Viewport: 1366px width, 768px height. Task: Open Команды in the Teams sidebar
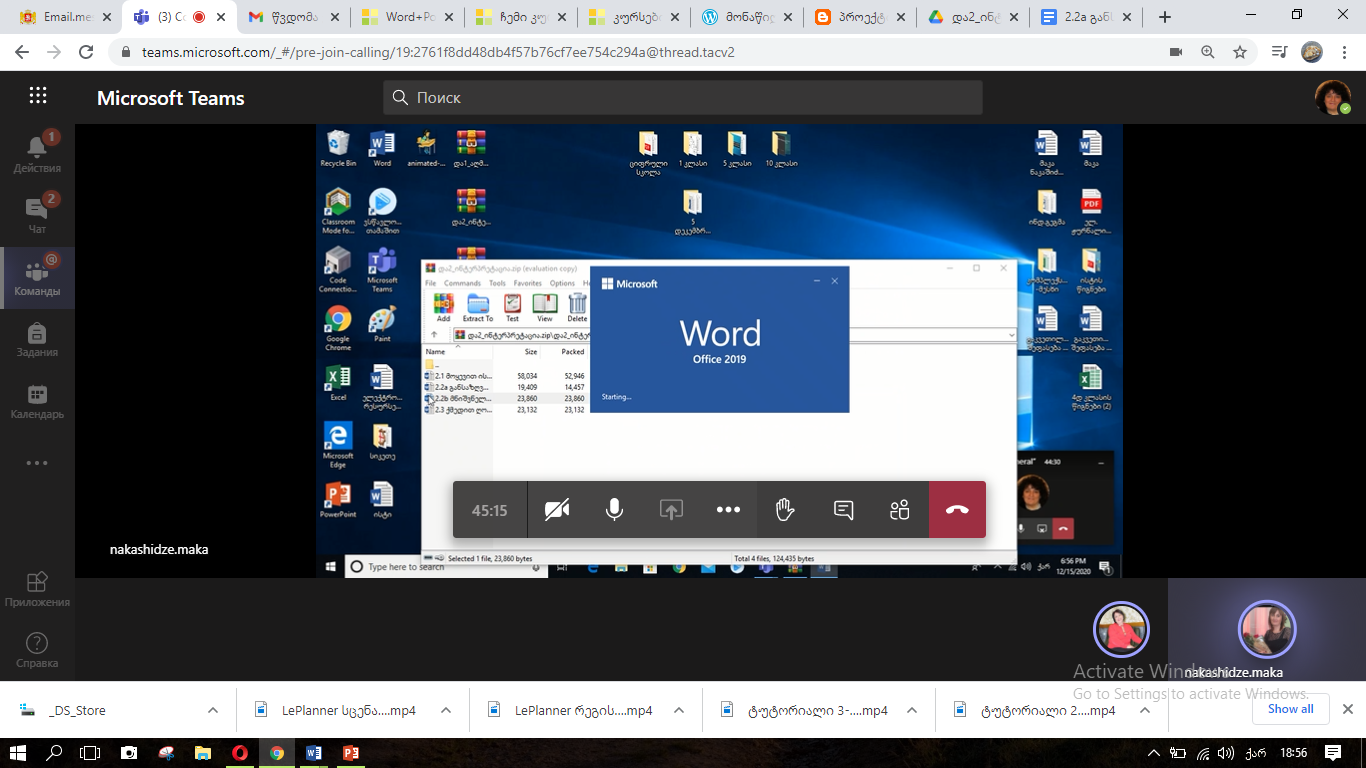[x=37, y=277]
